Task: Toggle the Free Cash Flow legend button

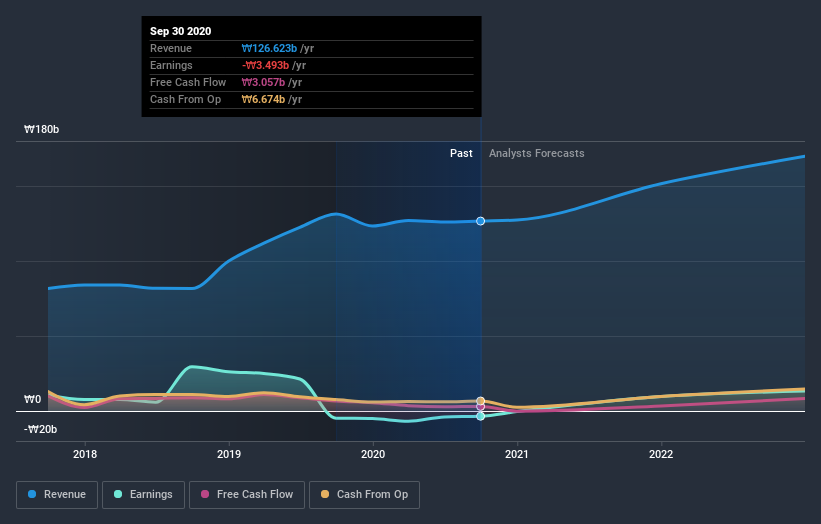Action: pyautogui.click(x=247, y=495)
